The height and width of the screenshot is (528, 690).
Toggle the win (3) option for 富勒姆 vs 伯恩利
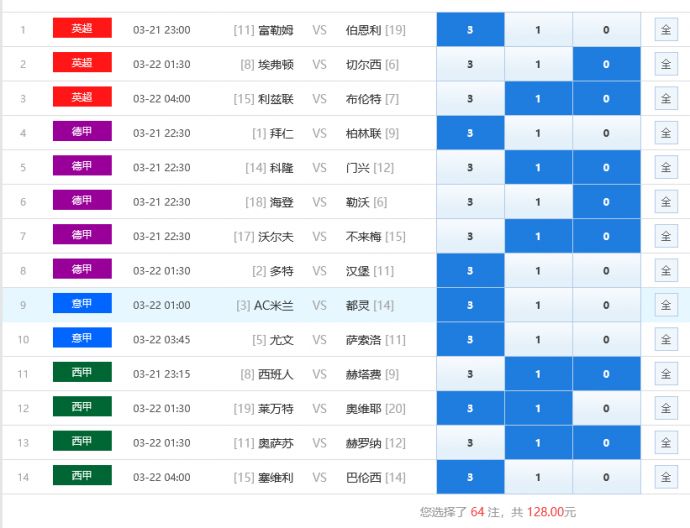[470, 30]
